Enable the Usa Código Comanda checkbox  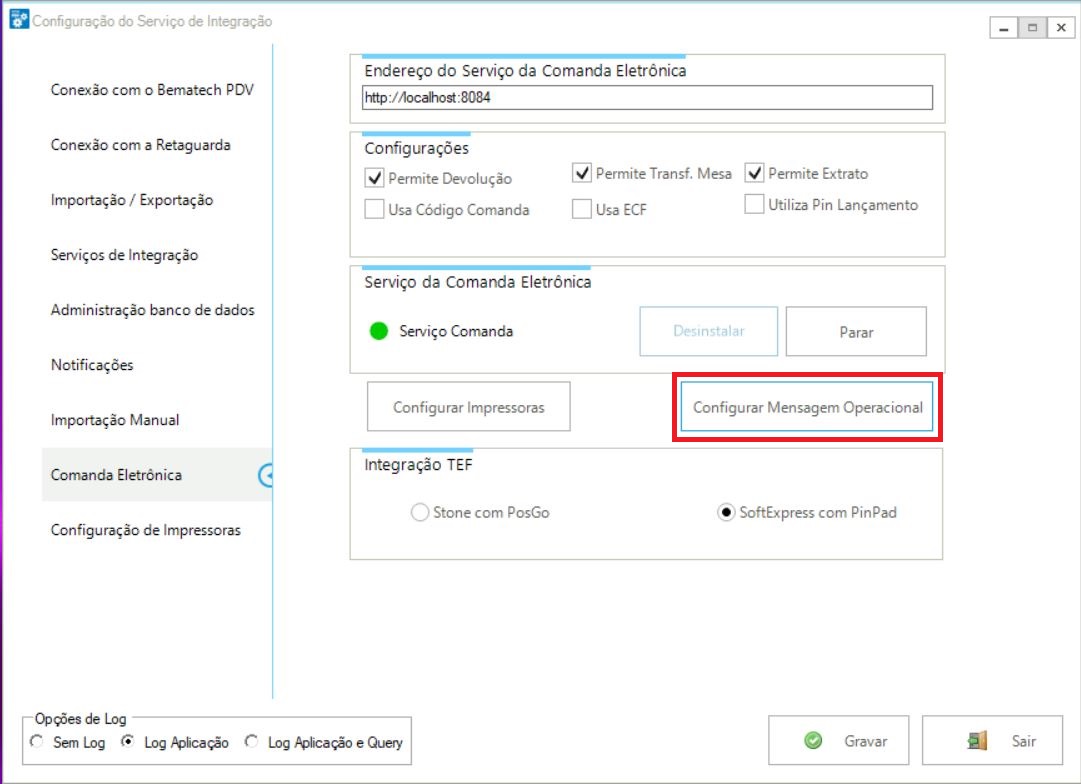click(x=374, y=209)
